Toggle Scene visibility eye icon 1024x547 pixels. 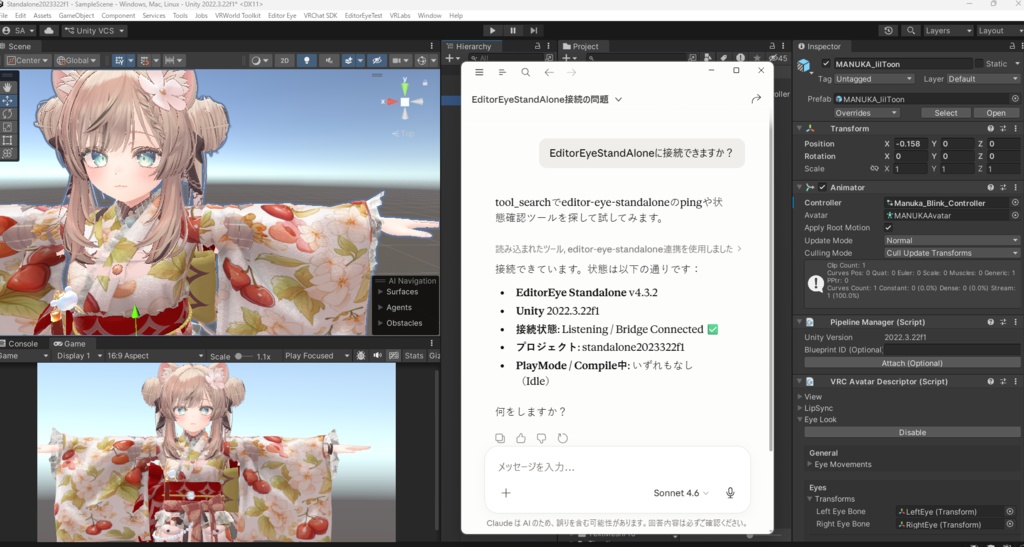point(376,61)
